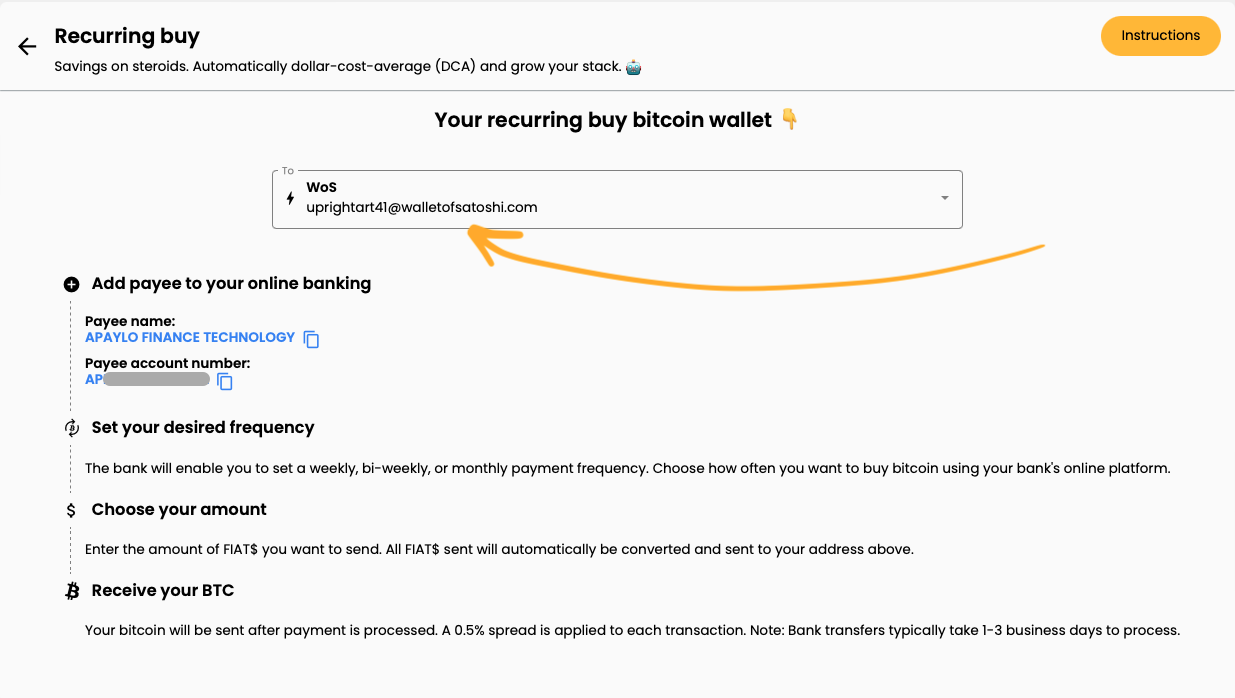The image size is (1235, 698).
Task: Go back using the left arrow
Action: 27,46
